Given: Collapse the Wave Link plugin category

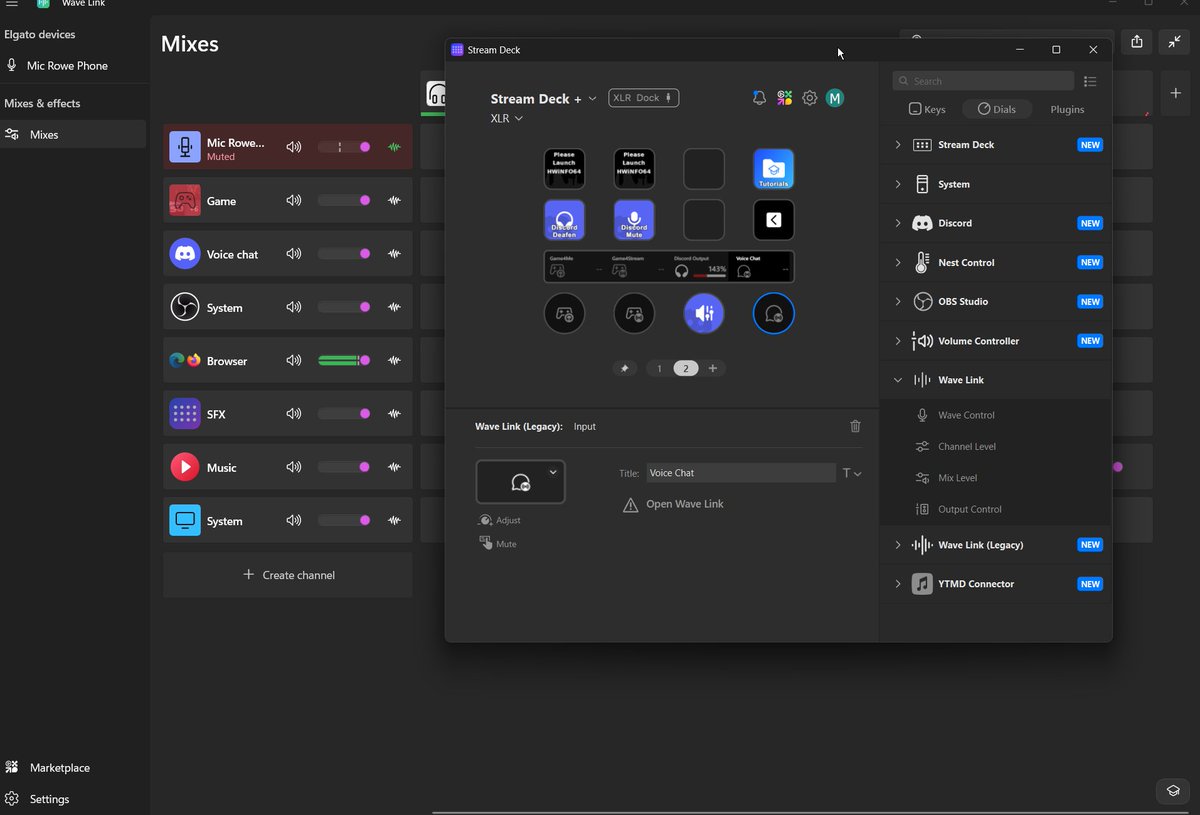Looking at the screenshot, I should coord(897,380).
